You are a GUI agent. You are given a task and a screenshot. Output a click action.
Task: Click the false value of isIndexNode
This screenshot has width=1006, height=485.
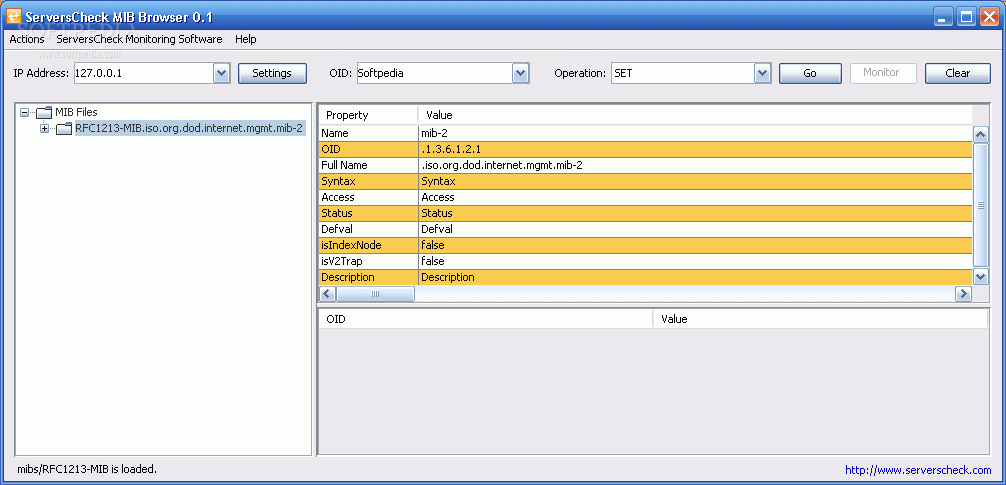coord(695,246)
